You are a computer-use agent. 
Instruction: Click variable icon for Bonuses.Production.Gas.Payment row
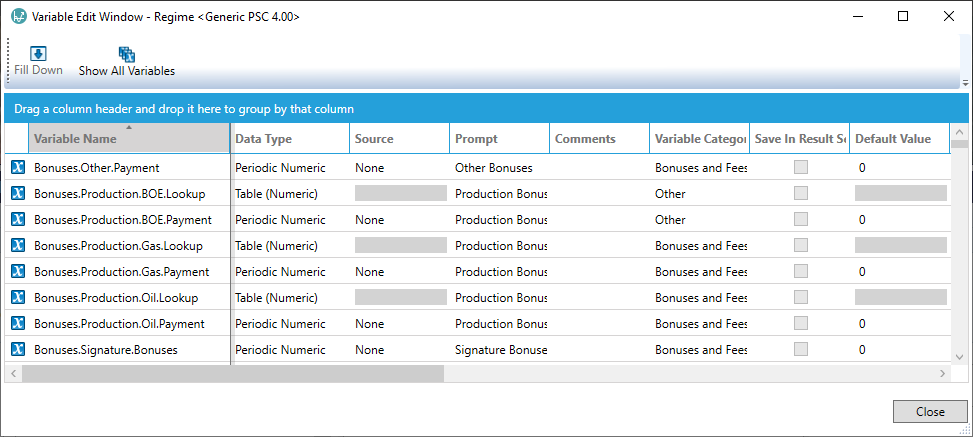click(x=18, y=272)
